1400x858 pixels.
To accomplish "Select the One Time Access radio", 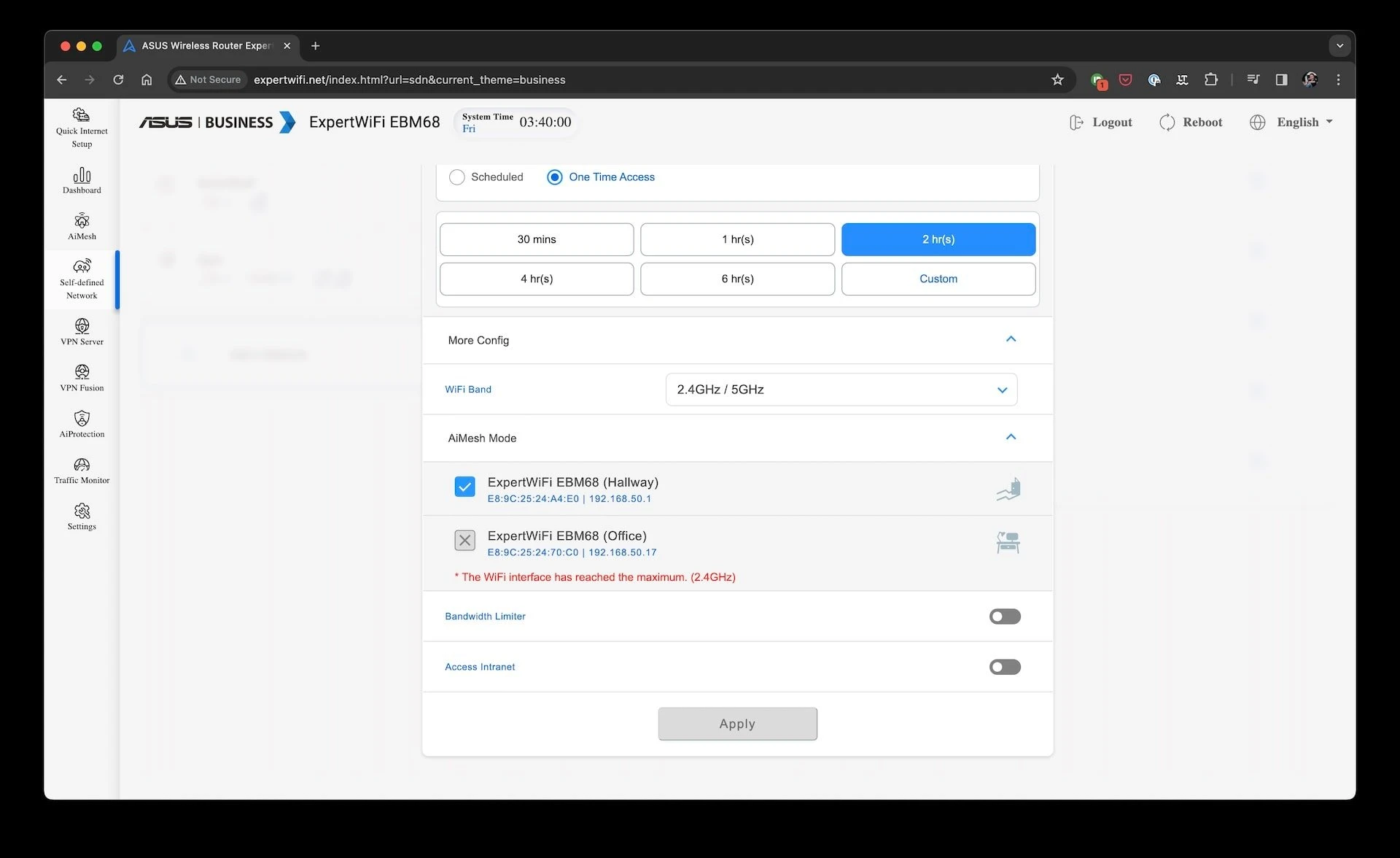I will [x=555, y=177].
